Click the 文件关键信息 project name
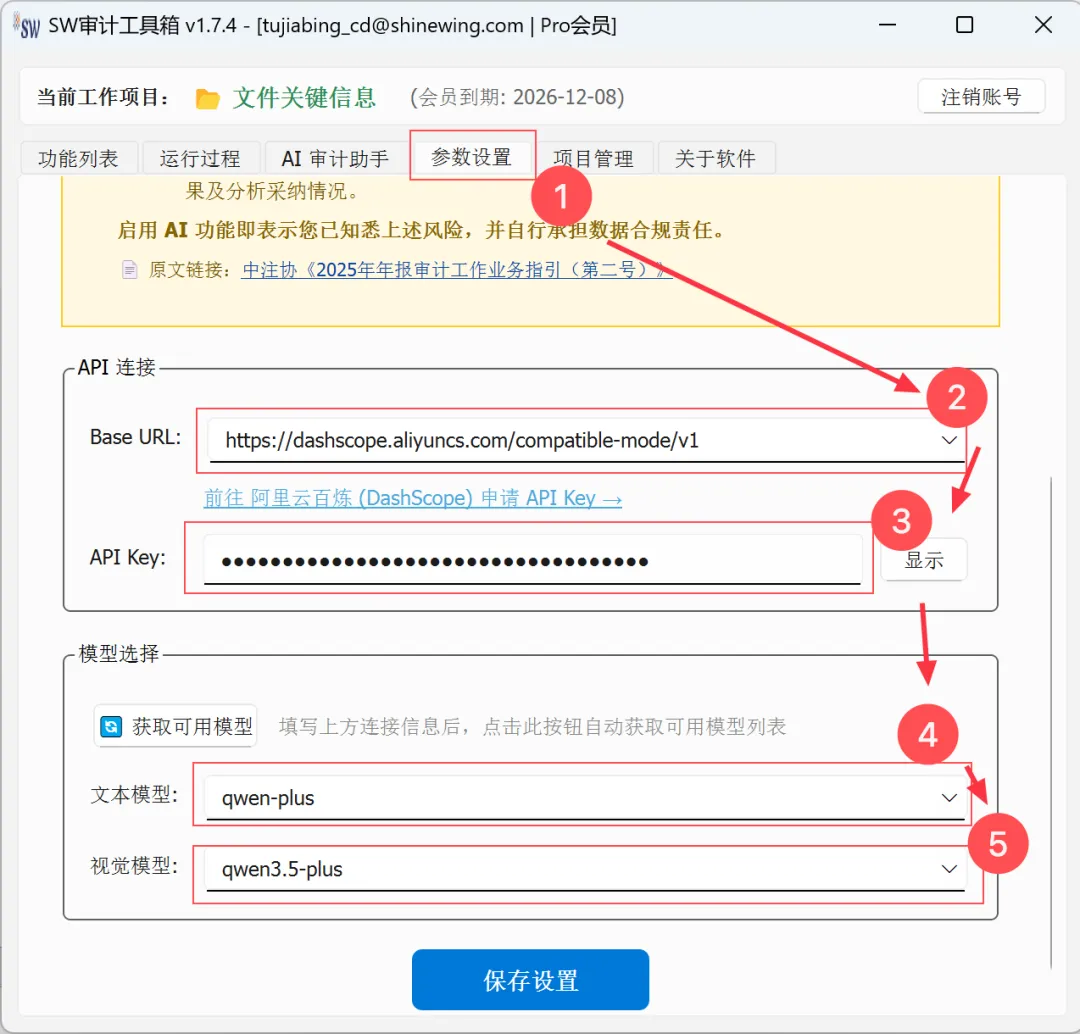This screenshot has width=1080, height=1034. [x=304, y=97]
